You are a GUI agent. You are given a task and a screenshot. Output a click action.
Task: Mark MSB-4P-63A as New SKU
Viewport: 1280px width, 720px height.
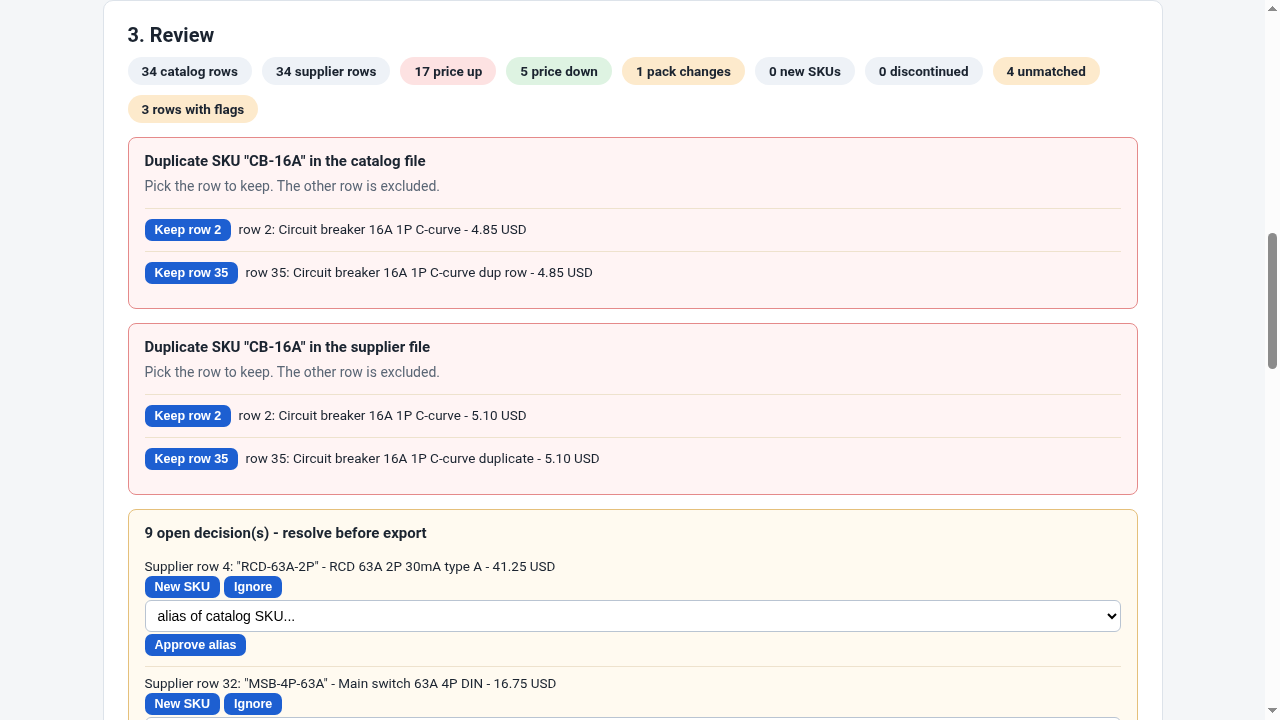point(182,704)
